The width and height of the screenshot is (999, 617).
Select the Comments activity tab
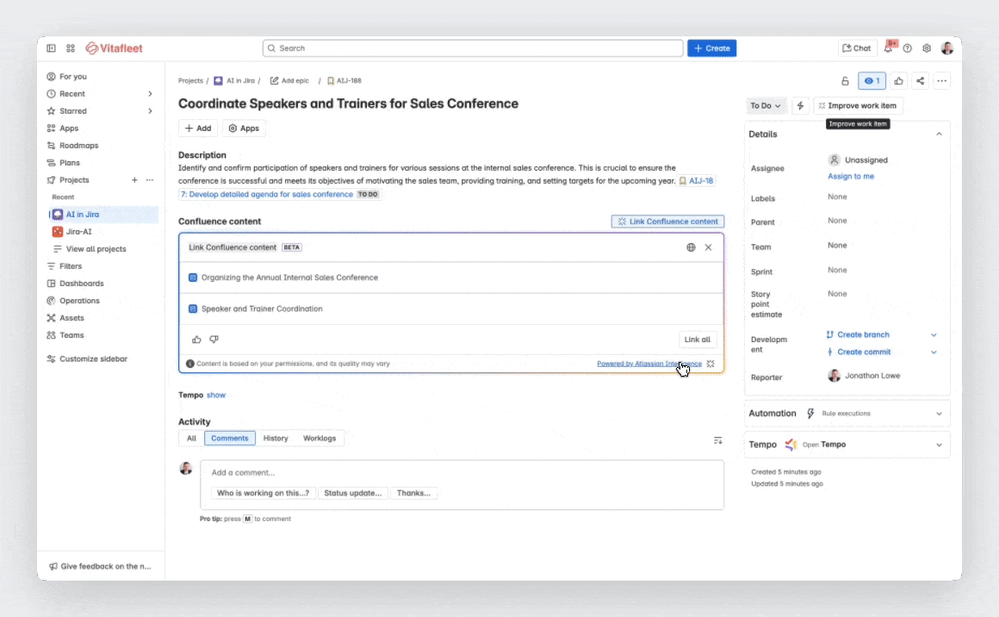pyautogui.click(x=229, y=439)
